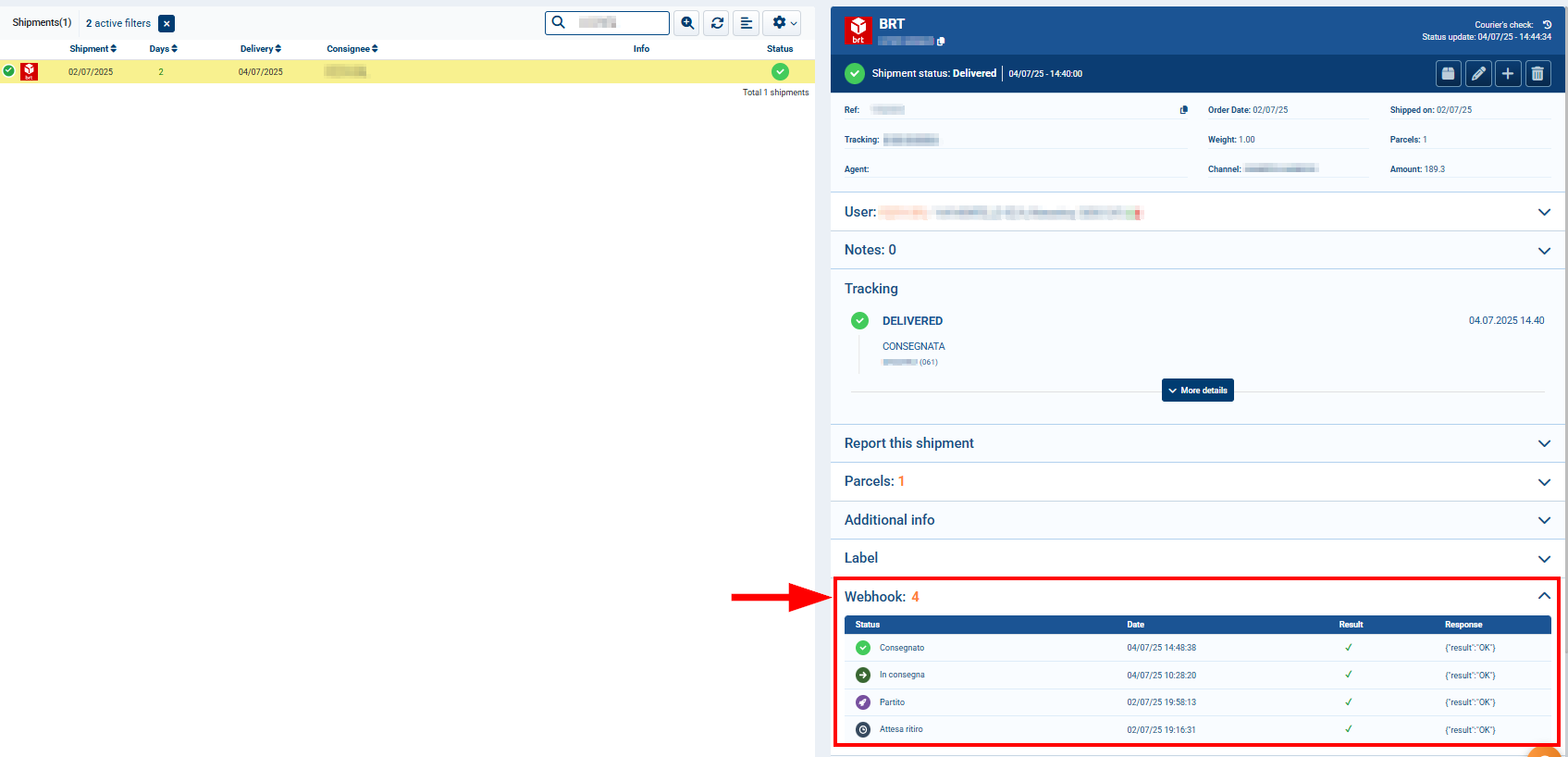Viewport: 1568px width, 757px height.
Task: Sort by Days column
Action: tap(163, 49)
